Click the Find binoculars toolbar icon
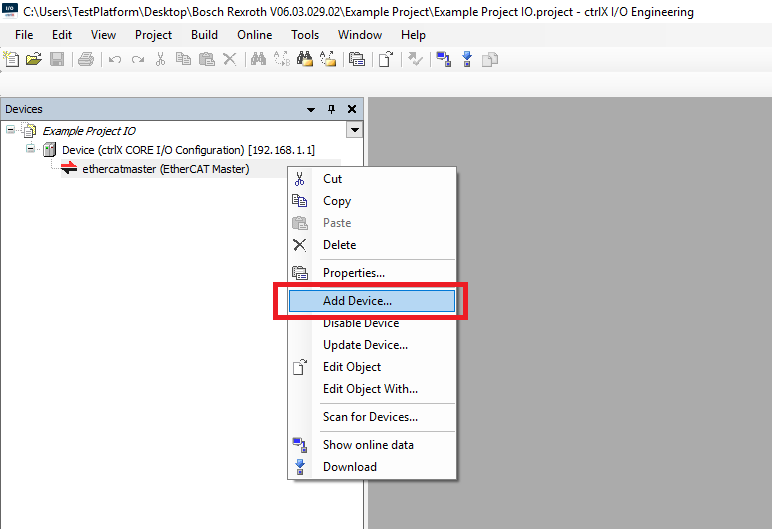 258,59
